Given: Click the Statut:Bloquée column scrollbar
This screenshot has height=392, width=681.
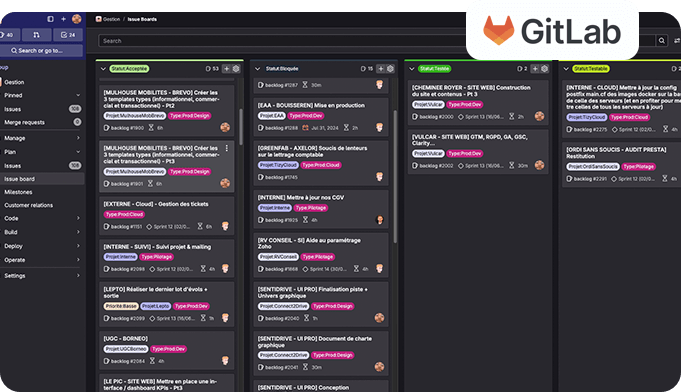Looking at the screenshot, I should tap(395, 176).
